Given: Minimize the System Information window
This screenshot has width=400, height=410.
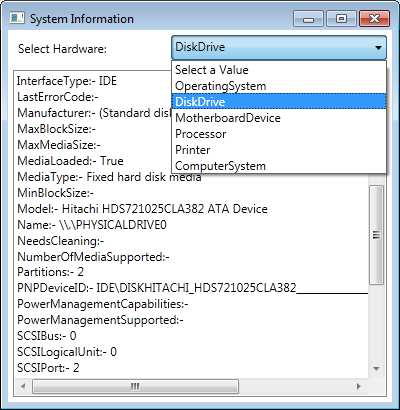Looking at the screenshot, I should 309,19.
